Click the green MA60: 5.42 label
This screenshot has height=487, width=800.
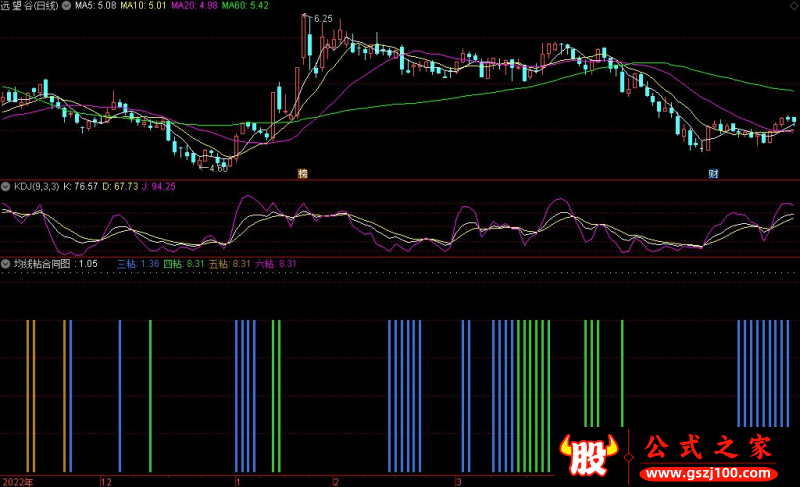[x=244, y=6]
